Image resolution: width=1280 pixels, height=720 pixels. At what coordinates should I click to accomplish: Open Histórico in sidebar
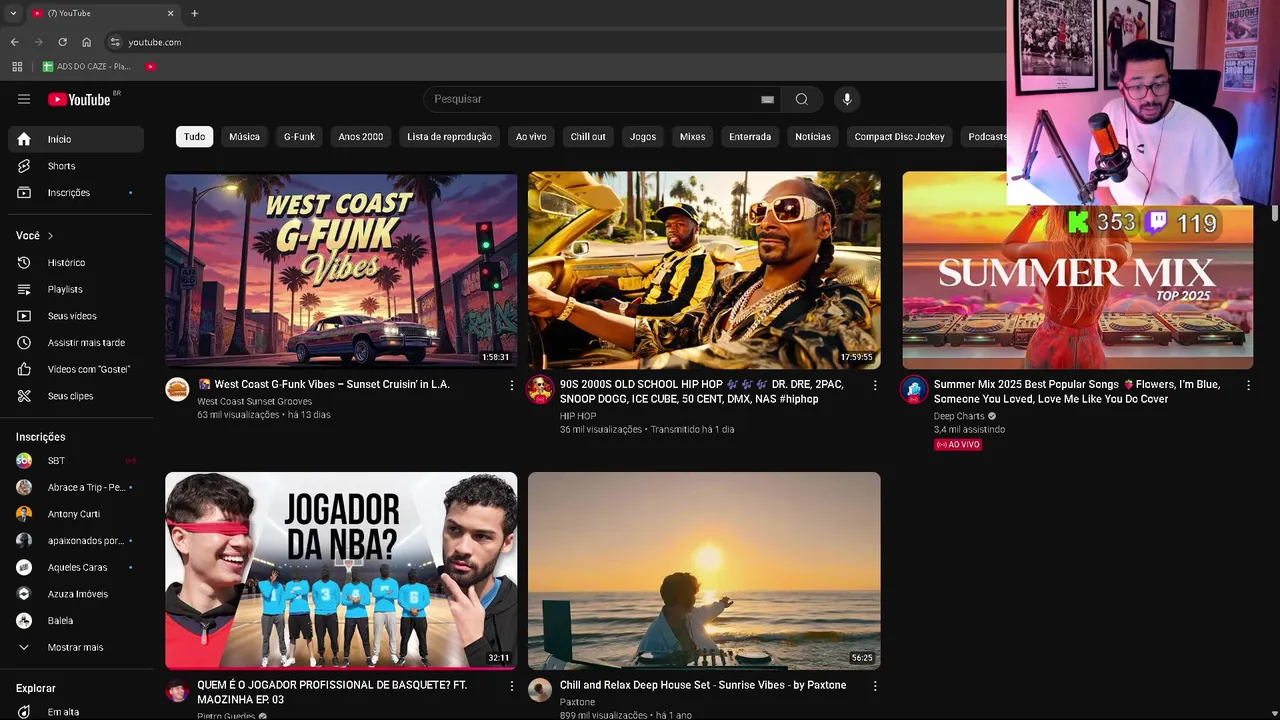[x=76, y=262]
